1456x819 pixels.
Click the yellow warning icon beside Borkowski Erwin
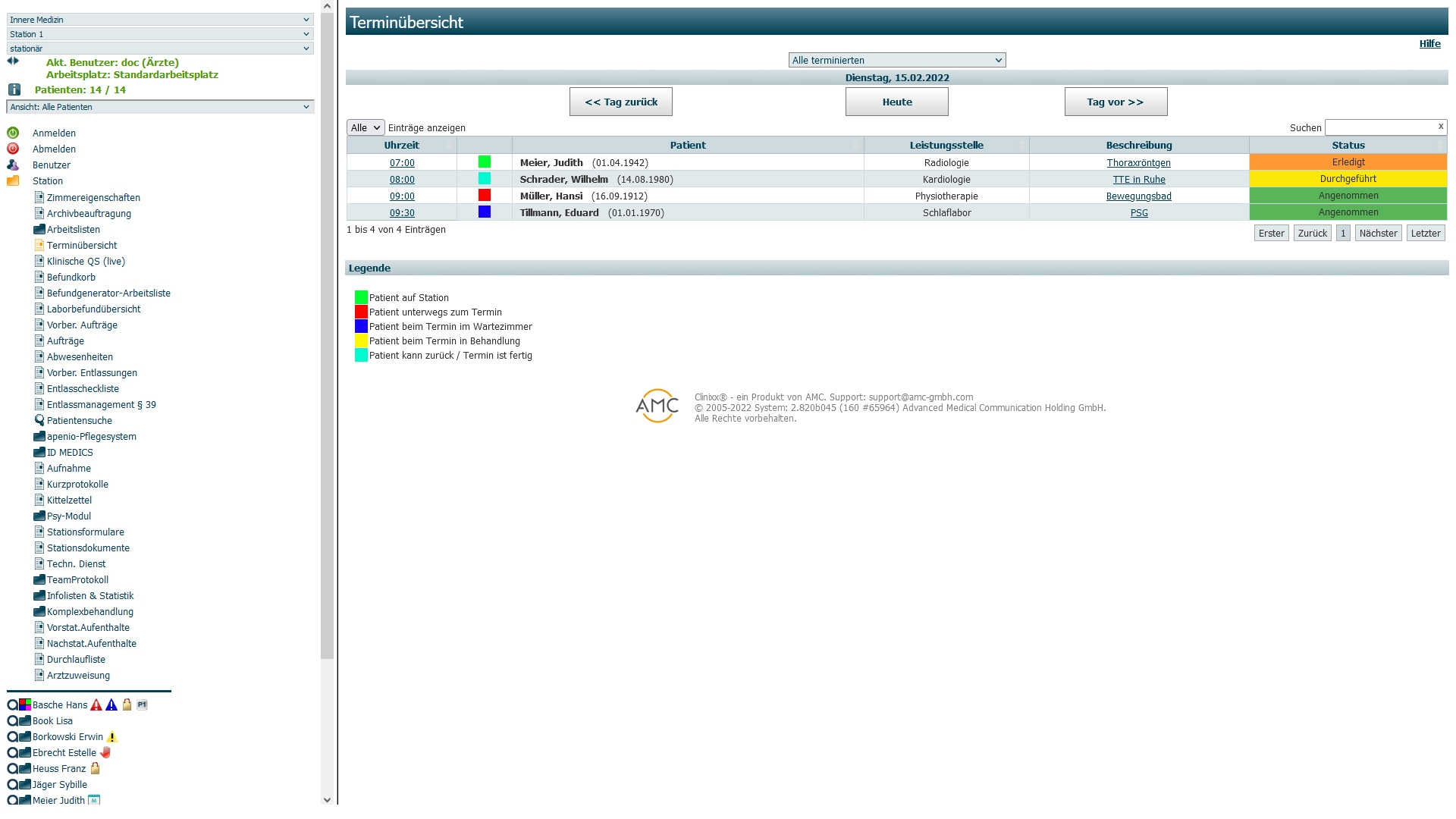click(112, 737)
